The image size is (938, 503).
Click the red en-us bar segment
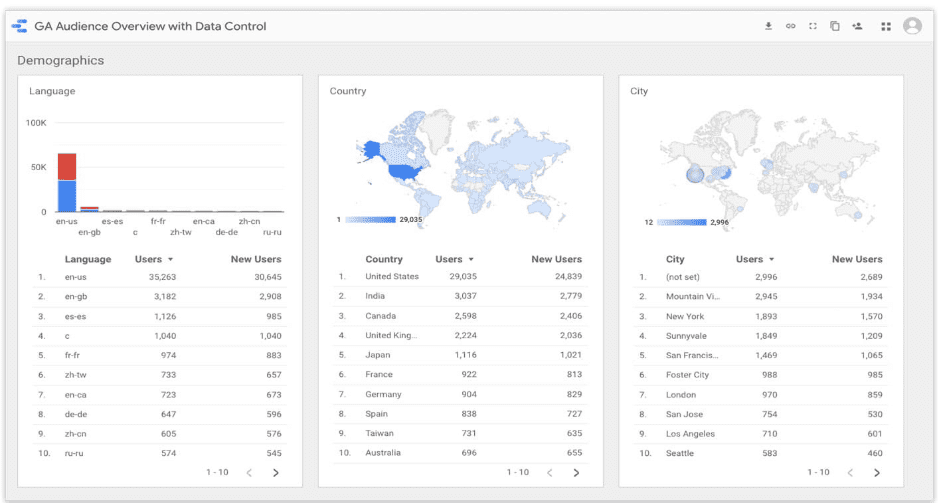[x=67, y=167]
